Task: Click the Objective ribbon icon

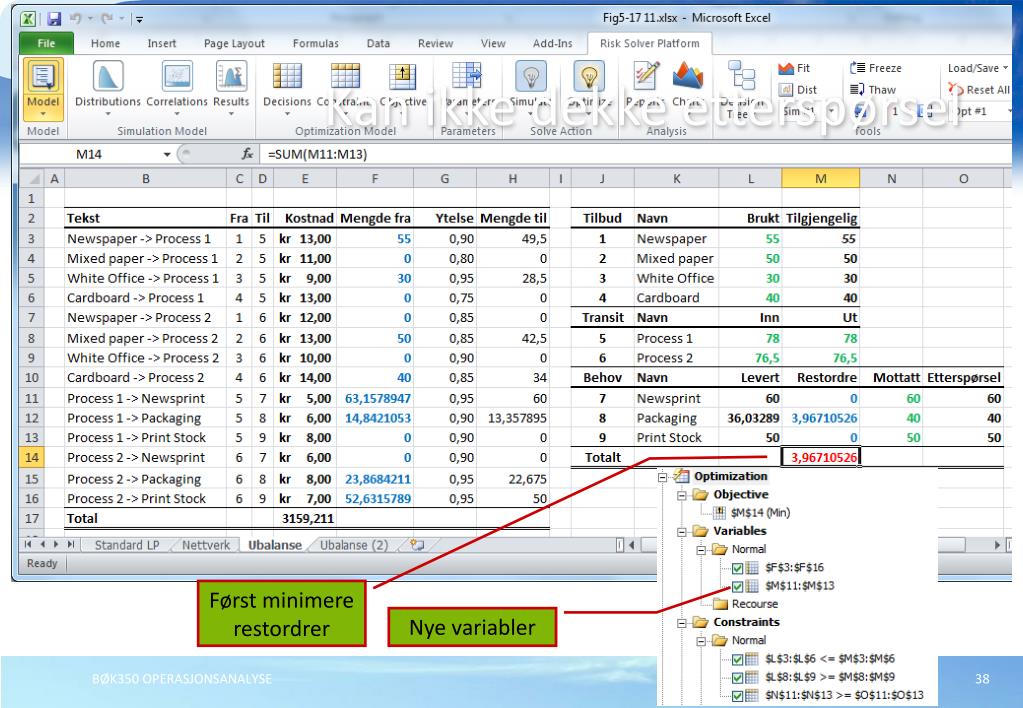Action: (403, 77)
